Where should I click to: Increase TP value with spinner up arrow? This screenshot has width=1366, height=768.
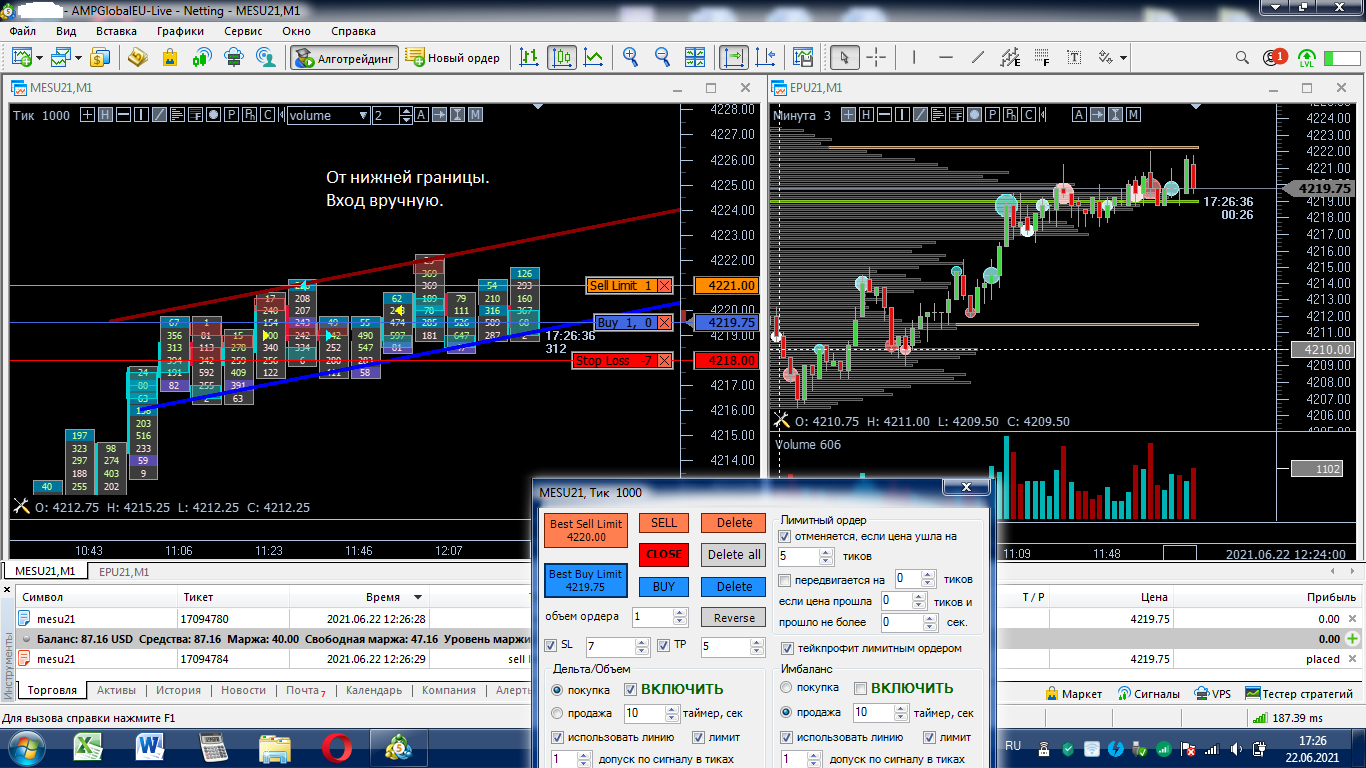757,642
